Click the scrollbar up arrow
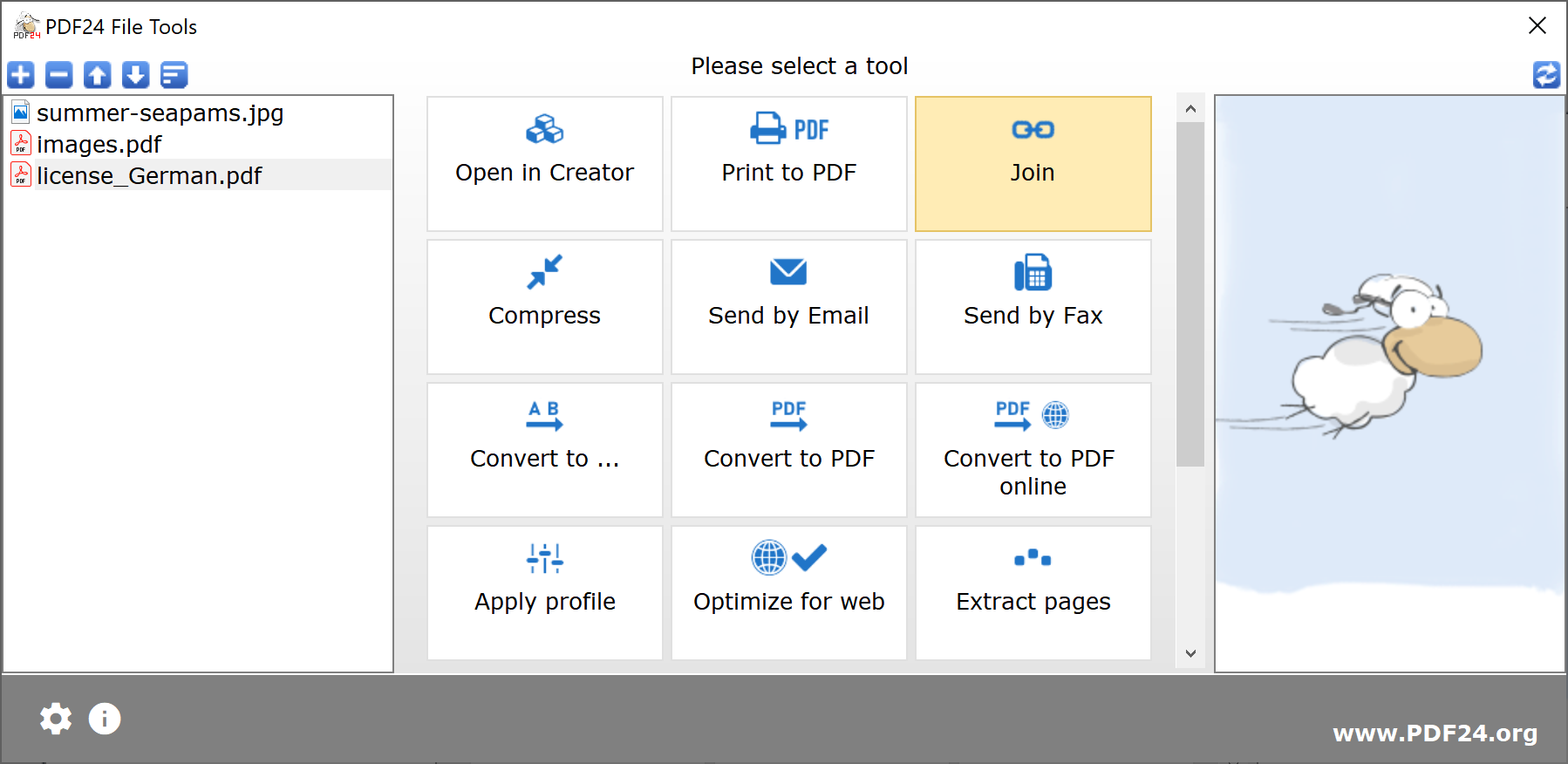This screenshot has width=1568, height=764. (1190, 109)
